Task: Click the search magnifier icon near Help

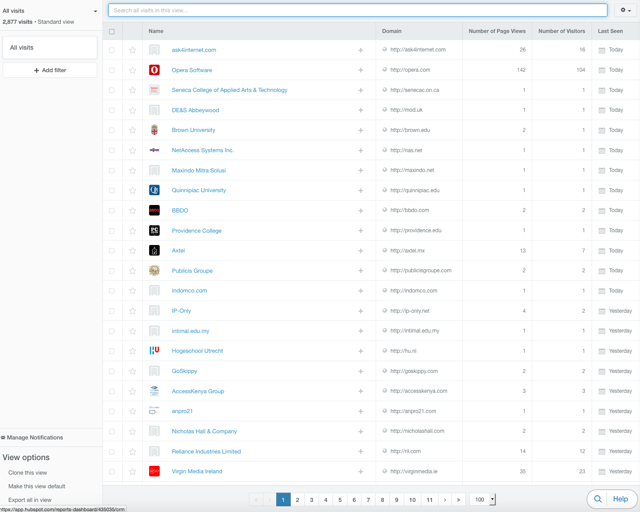Action: (x=598, y=499)
